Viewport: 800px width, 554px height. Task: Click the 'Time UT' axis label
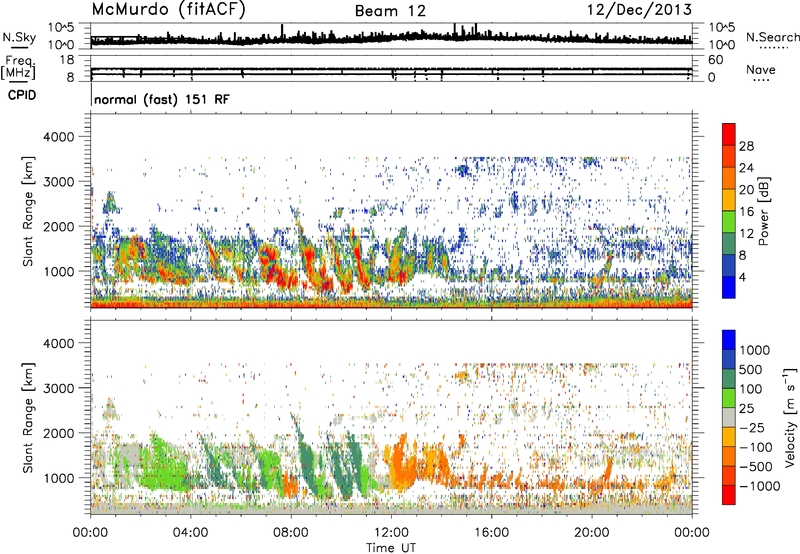[x=391, y=547]
